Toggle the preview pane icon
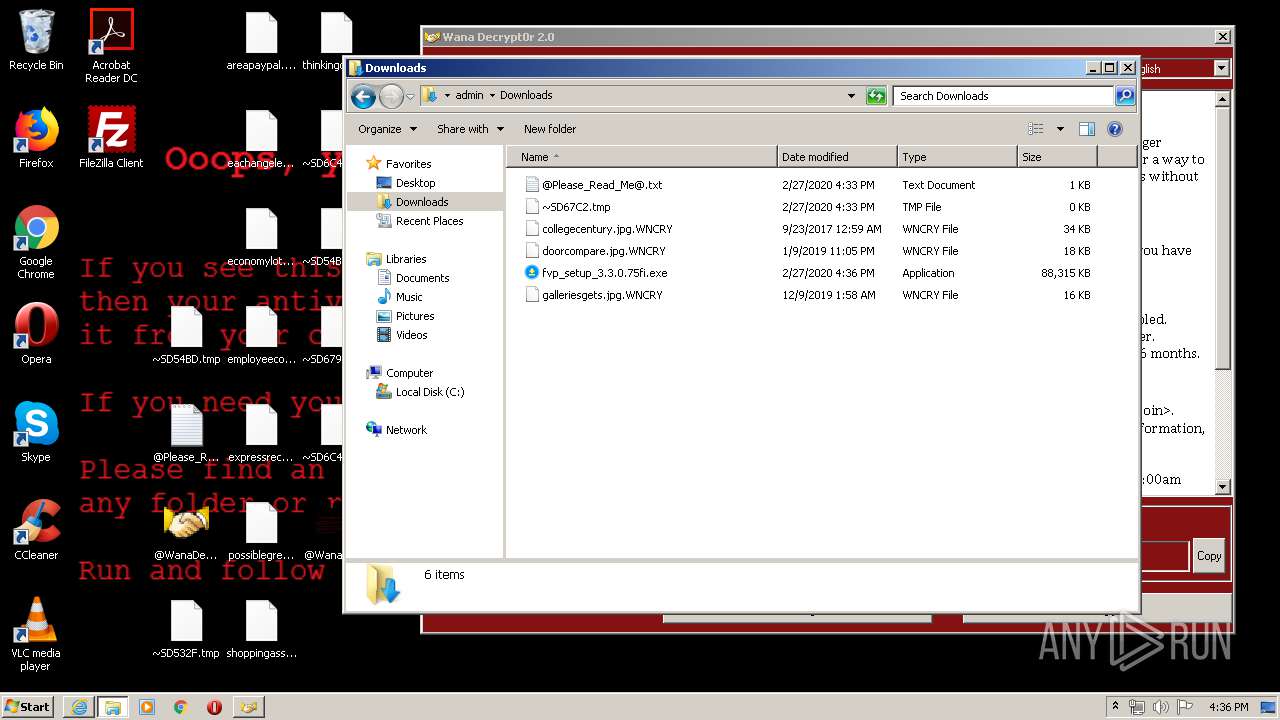Image resolution: width=1280 pixels, height=720 pixels. click(x=1087, y=129)
